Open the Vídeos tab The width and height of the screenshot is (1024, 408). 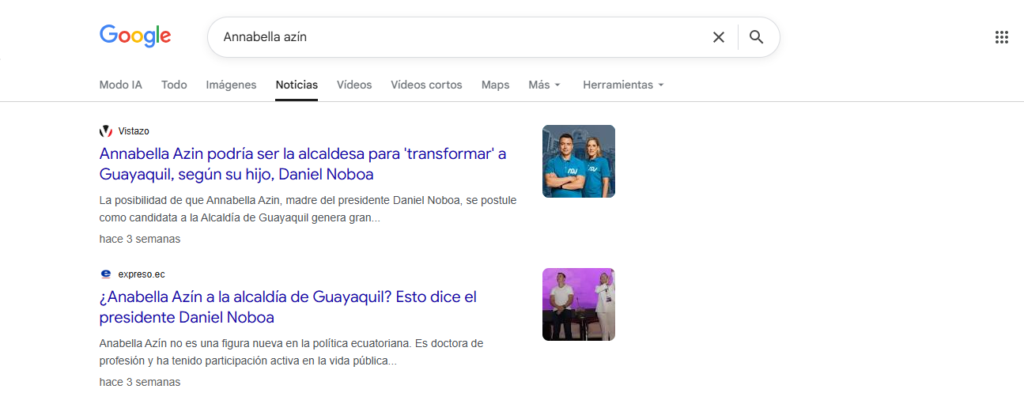click(354, 85)
